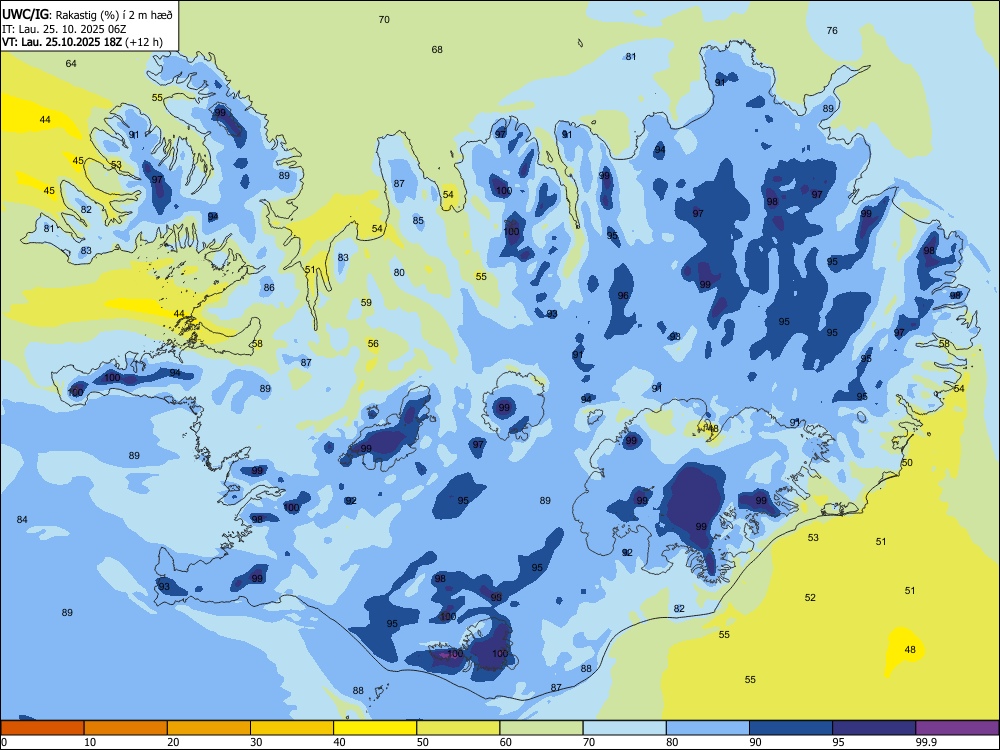Pick the 95–99.9 indigo legend swatch
This screenshot has width=1000, height=750.
point(874,728)
